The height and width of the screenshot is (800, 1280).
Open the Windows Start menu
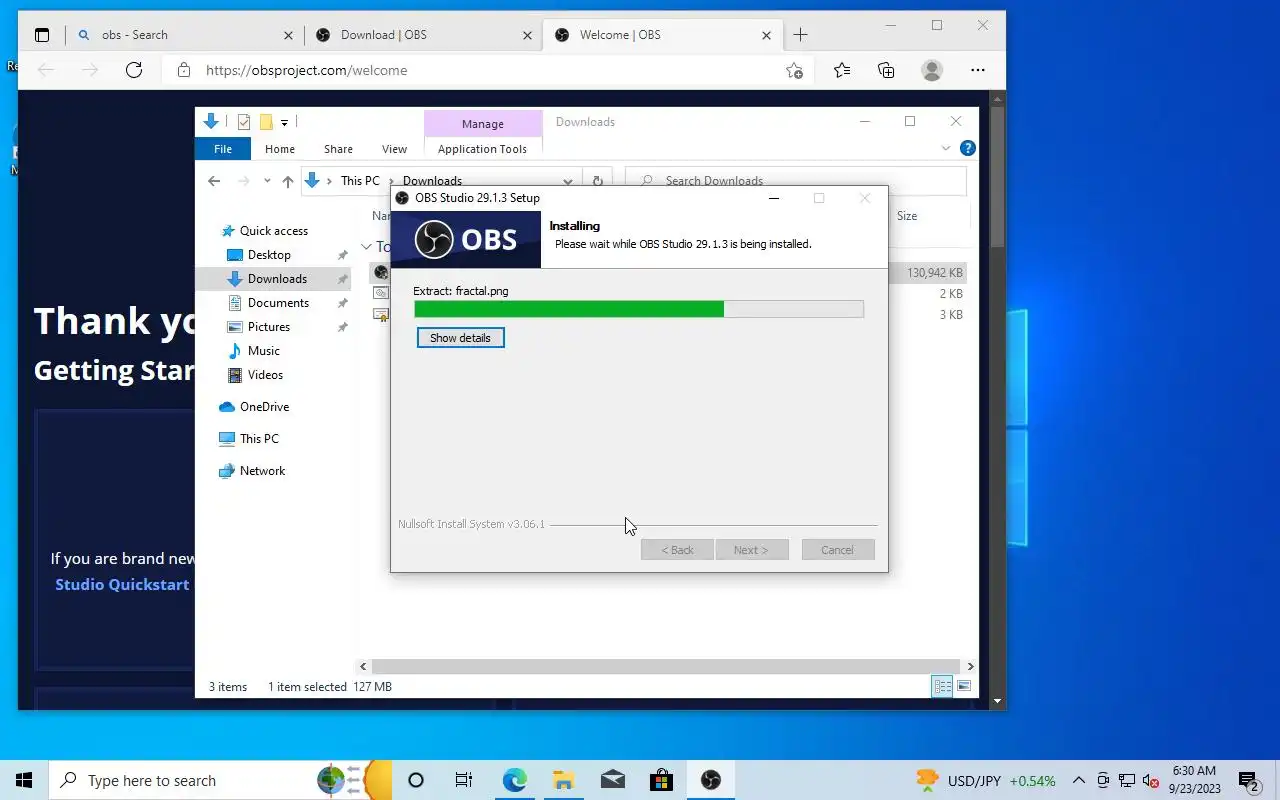pyautogui.click(x=24, y=780)
